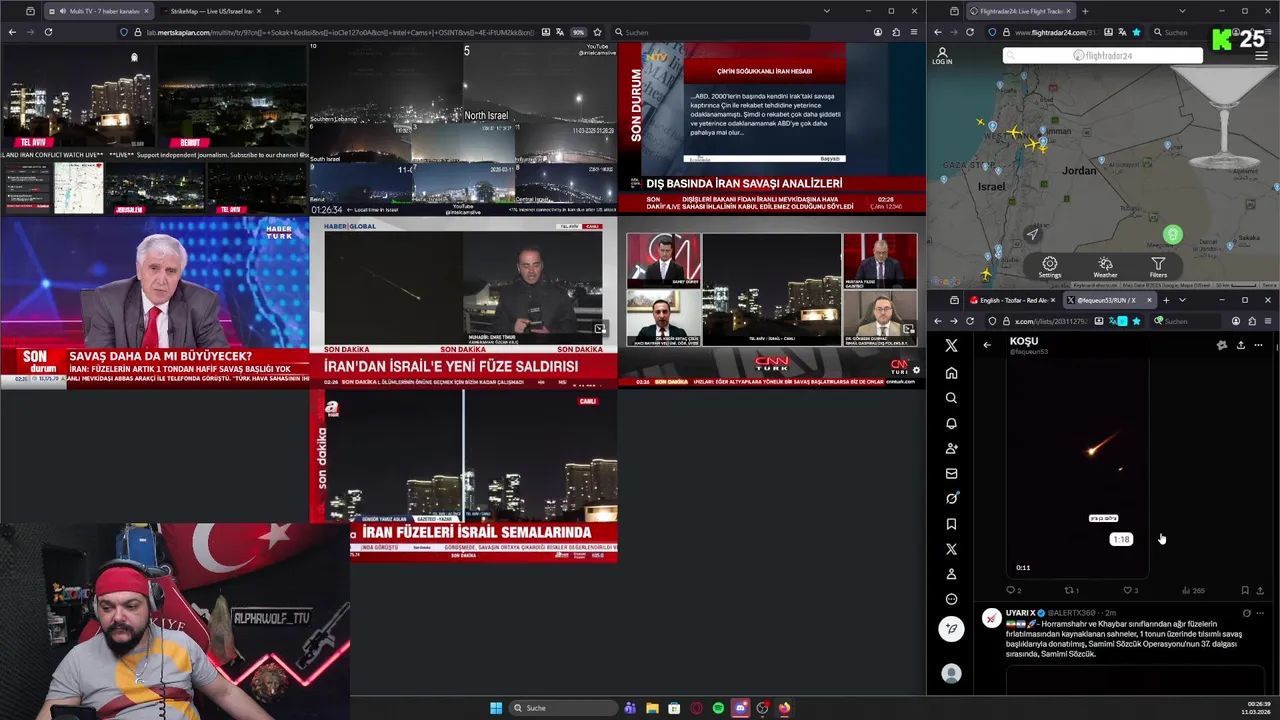Open Profile icon in the X sidebar
The height and width of the screenshot is (720, 1280).
(x=951, y=574)
